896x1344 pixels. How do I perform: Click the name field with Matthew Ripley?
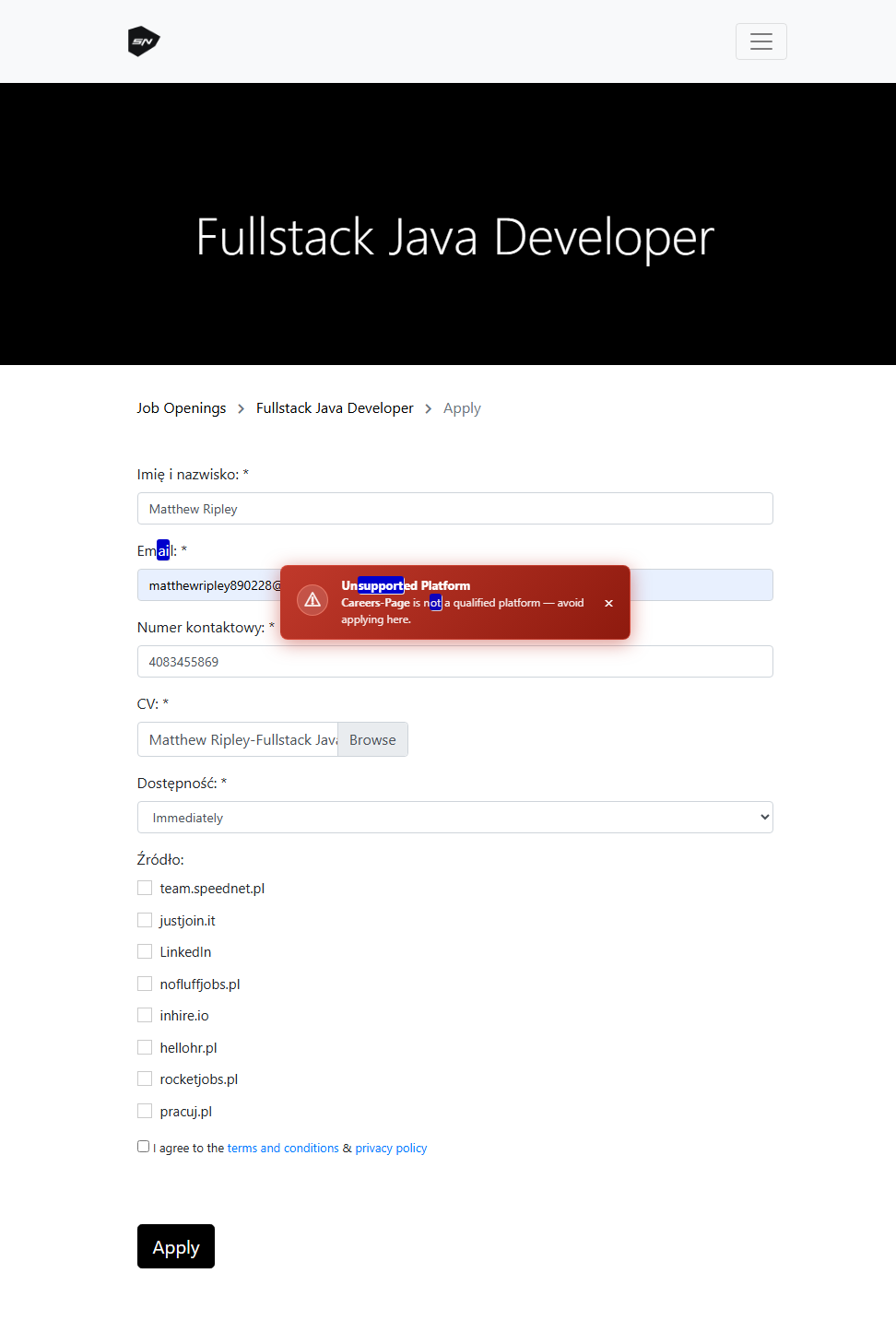454,509
